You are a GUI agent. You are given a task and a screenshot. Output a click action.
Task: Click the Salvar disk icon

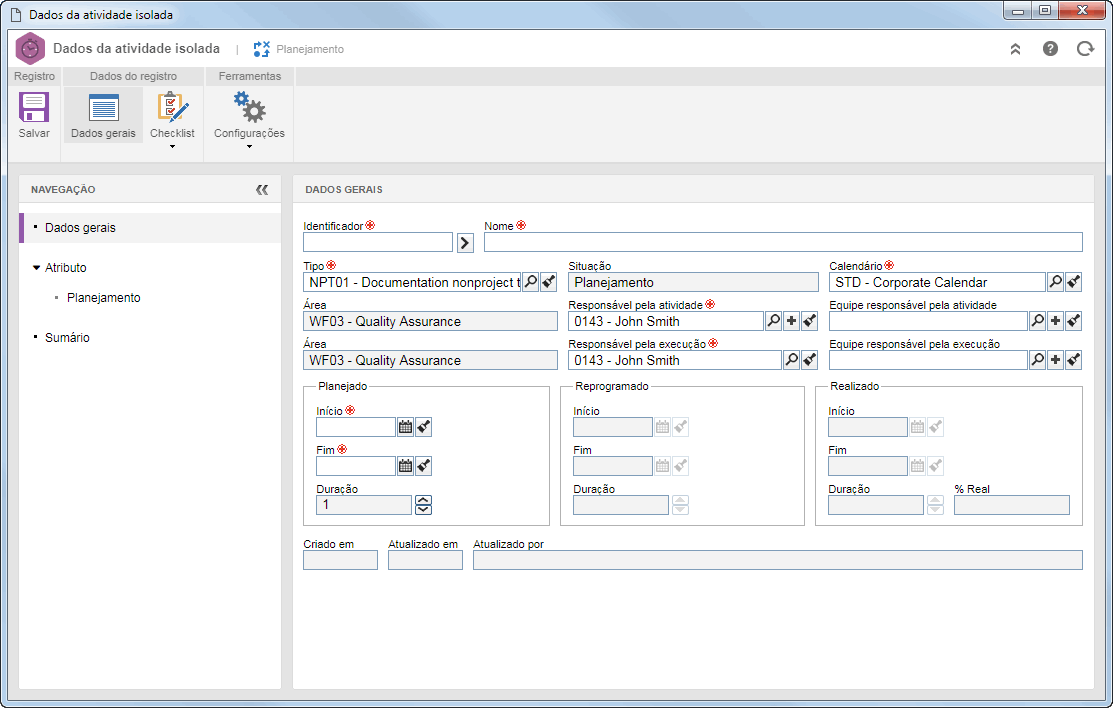[33, 108]
